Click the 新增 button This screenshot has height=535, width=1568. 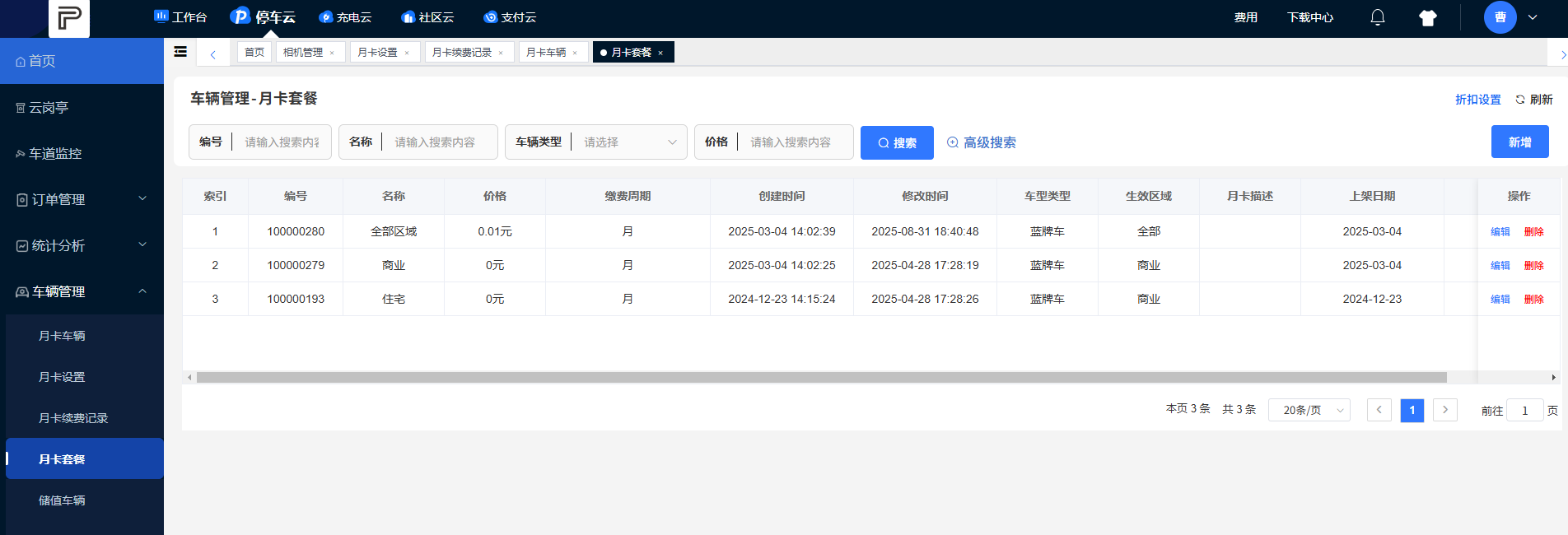[1519, 142]
